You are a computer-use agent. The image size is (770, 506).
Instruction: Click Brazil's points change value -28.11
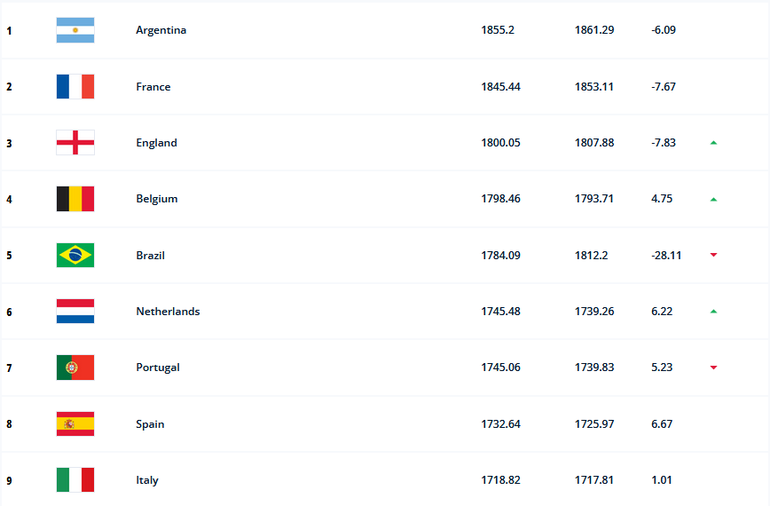666,255
